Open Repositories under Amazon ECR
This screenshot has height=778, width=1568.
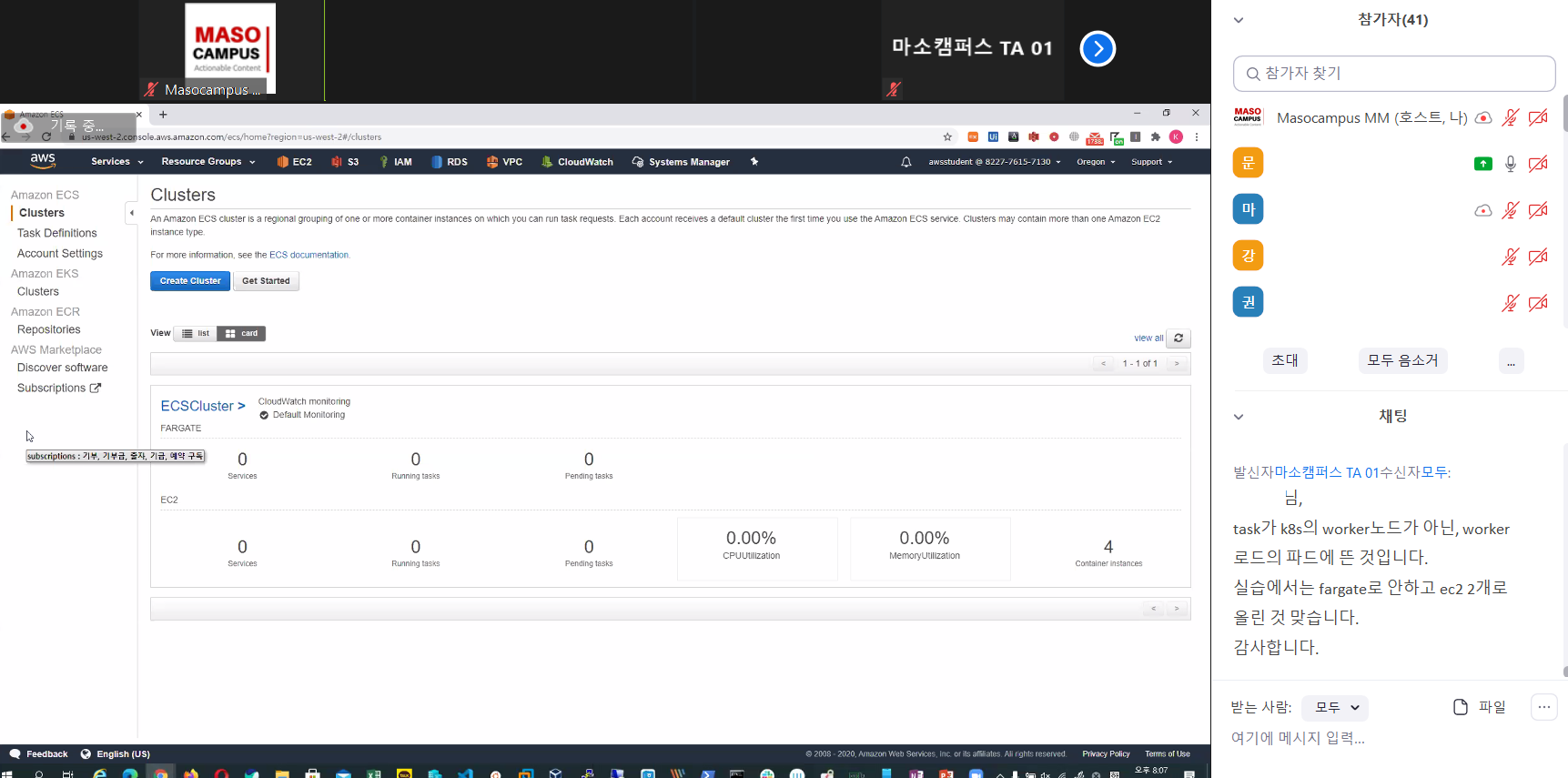(x=48, y=329)
